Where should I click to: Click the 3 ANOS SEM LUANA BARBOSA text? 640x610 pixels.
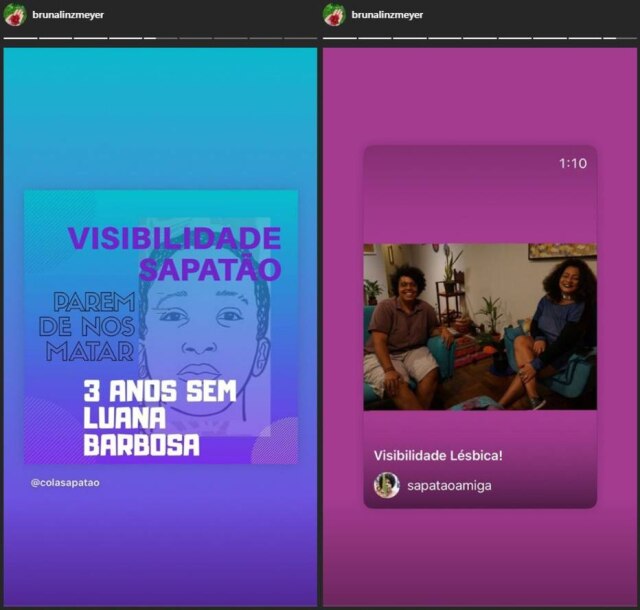pyautogui.click(x=160, y=418)
